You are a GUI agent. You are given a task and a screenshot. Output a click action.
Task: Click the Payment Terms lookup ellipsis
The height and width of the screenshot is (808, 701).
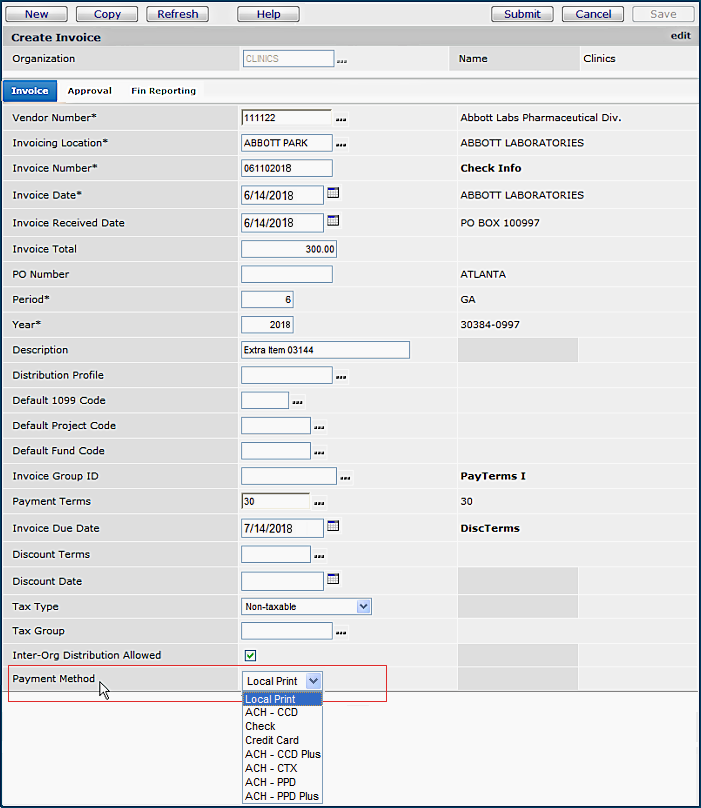320,503
